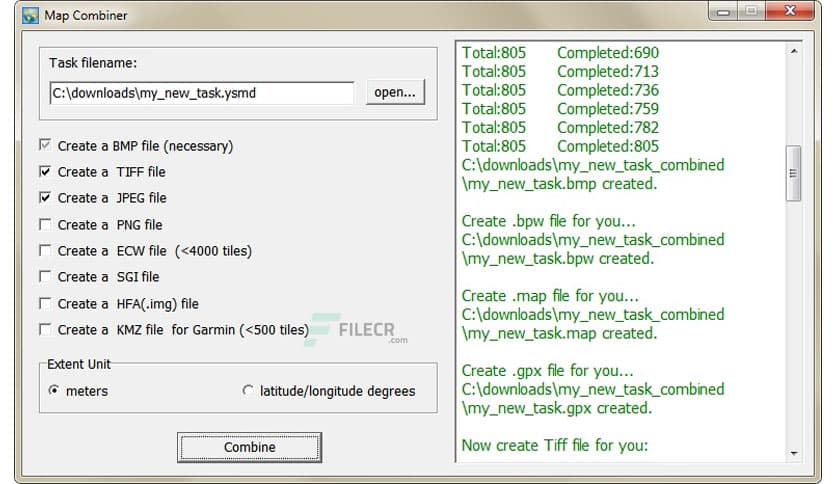Select meters extent unit
The width and height of the screenshot is (836, 484).
tap(53, 391)
